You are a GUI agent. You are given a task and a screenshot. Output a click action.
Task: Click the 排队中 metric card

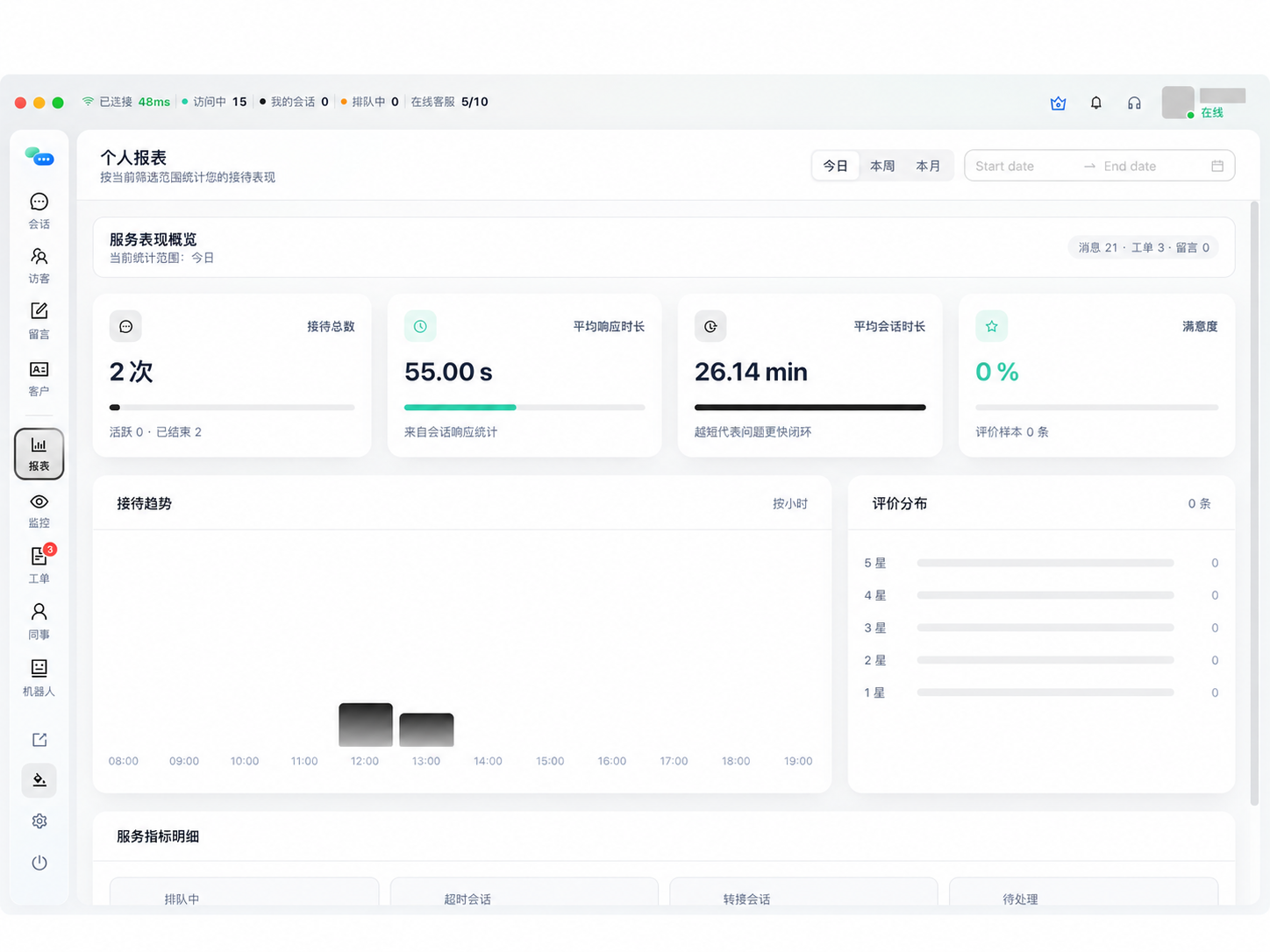(245, 892)
